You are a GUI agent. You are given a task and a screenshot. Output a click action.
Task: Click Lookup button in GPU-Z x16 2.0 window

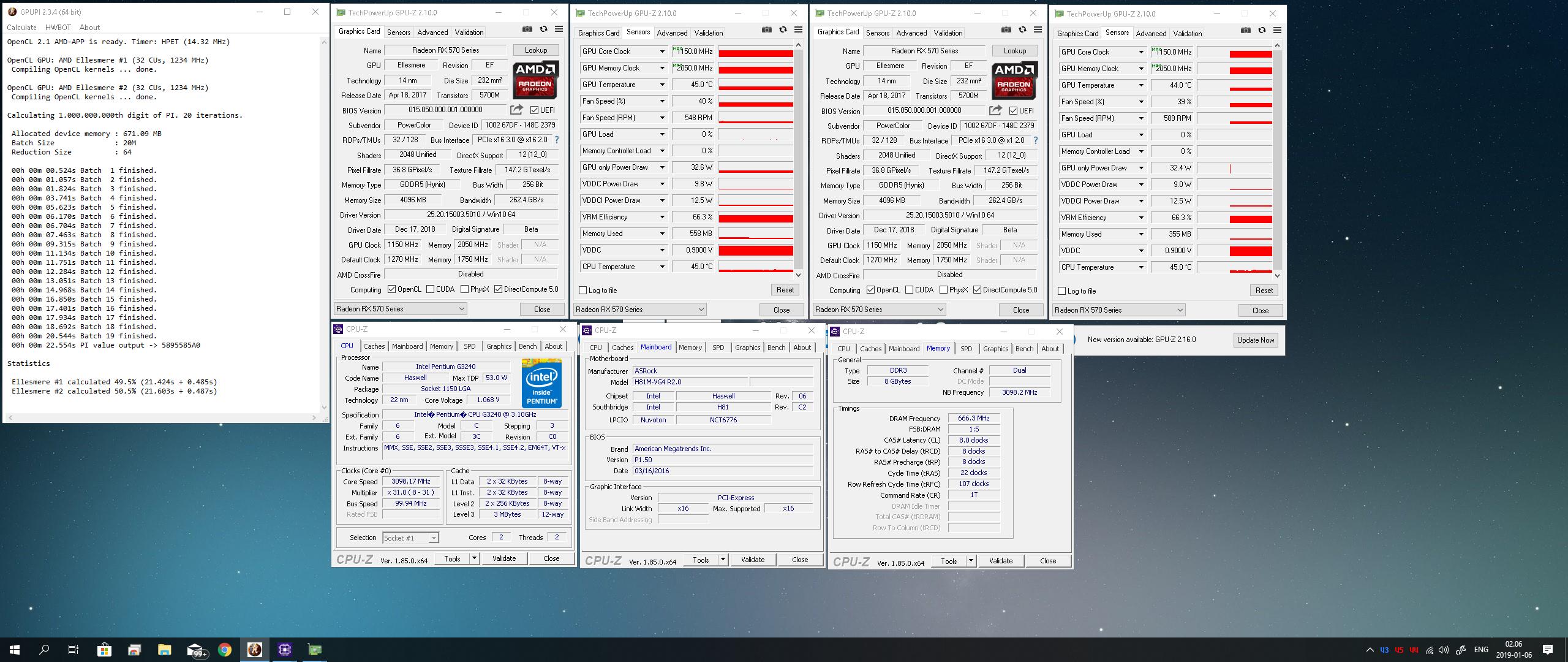[x=535, y=50]
